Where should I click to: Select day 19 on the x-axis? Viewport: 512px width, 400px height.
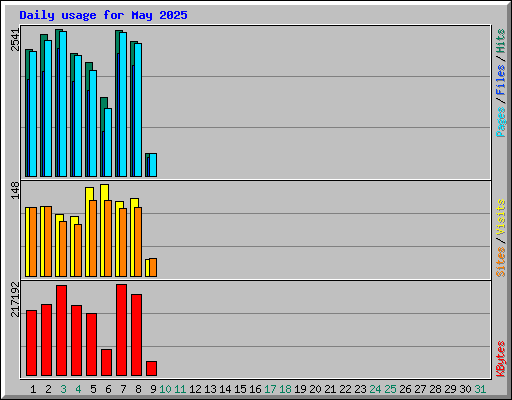[x=300, y=389]
